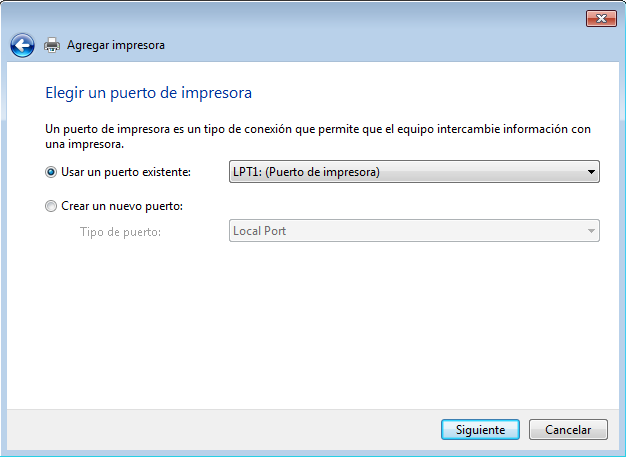Image resolution: width=626 pixels, height=457 pixels.
Task: Select 'Usar un puerto existente' radio button
Action: point(51,172)
